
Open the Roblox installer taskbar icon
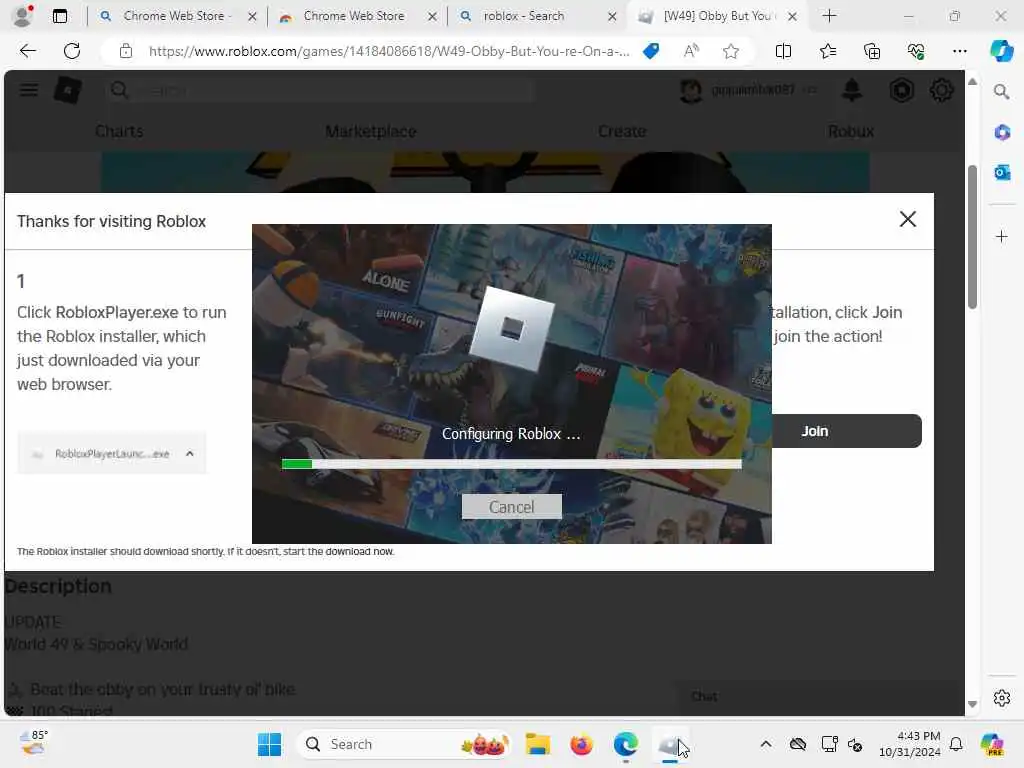tap(669, 744)
